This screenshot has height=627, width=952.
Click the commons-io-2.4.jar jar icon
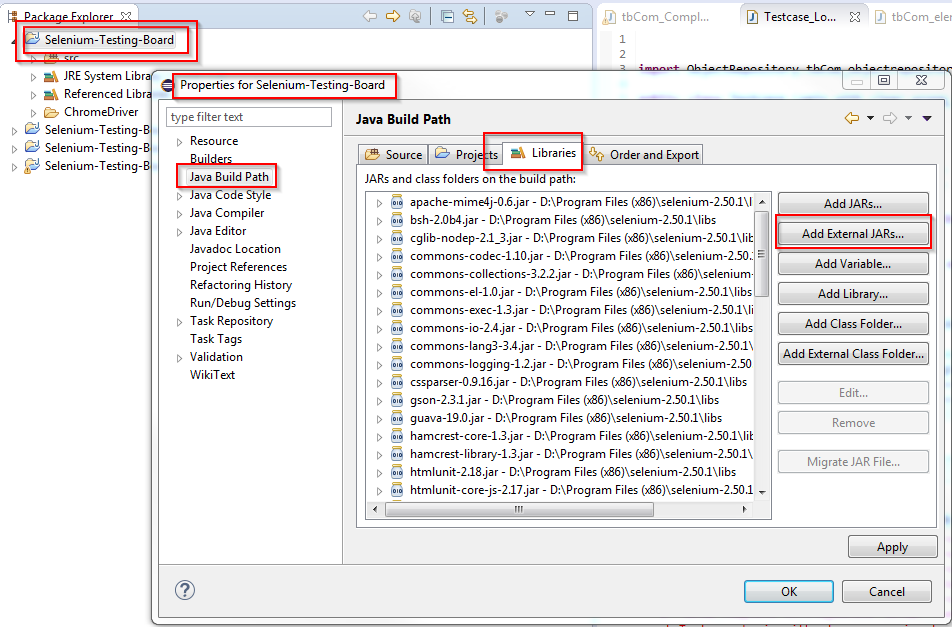[x=396, y=328]
